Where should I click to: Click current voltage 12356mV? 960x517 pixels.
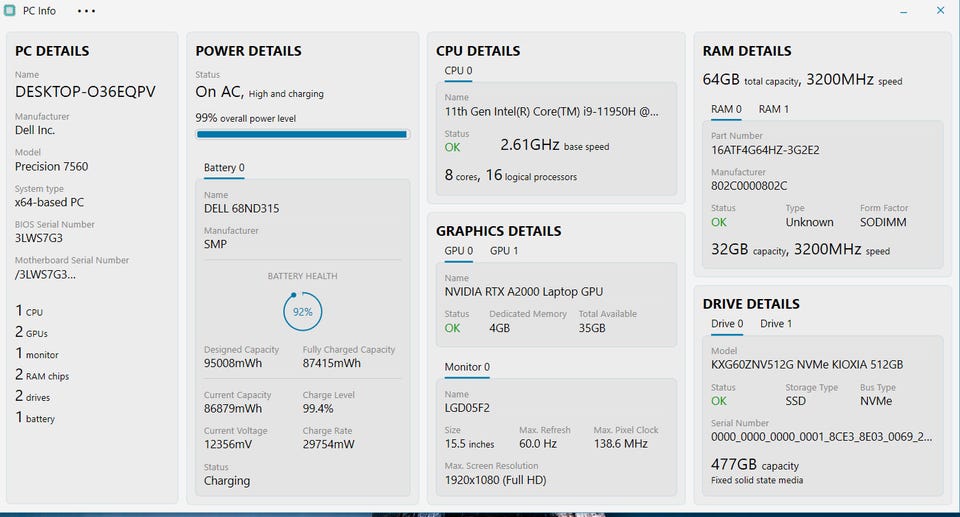pos(228,444)
